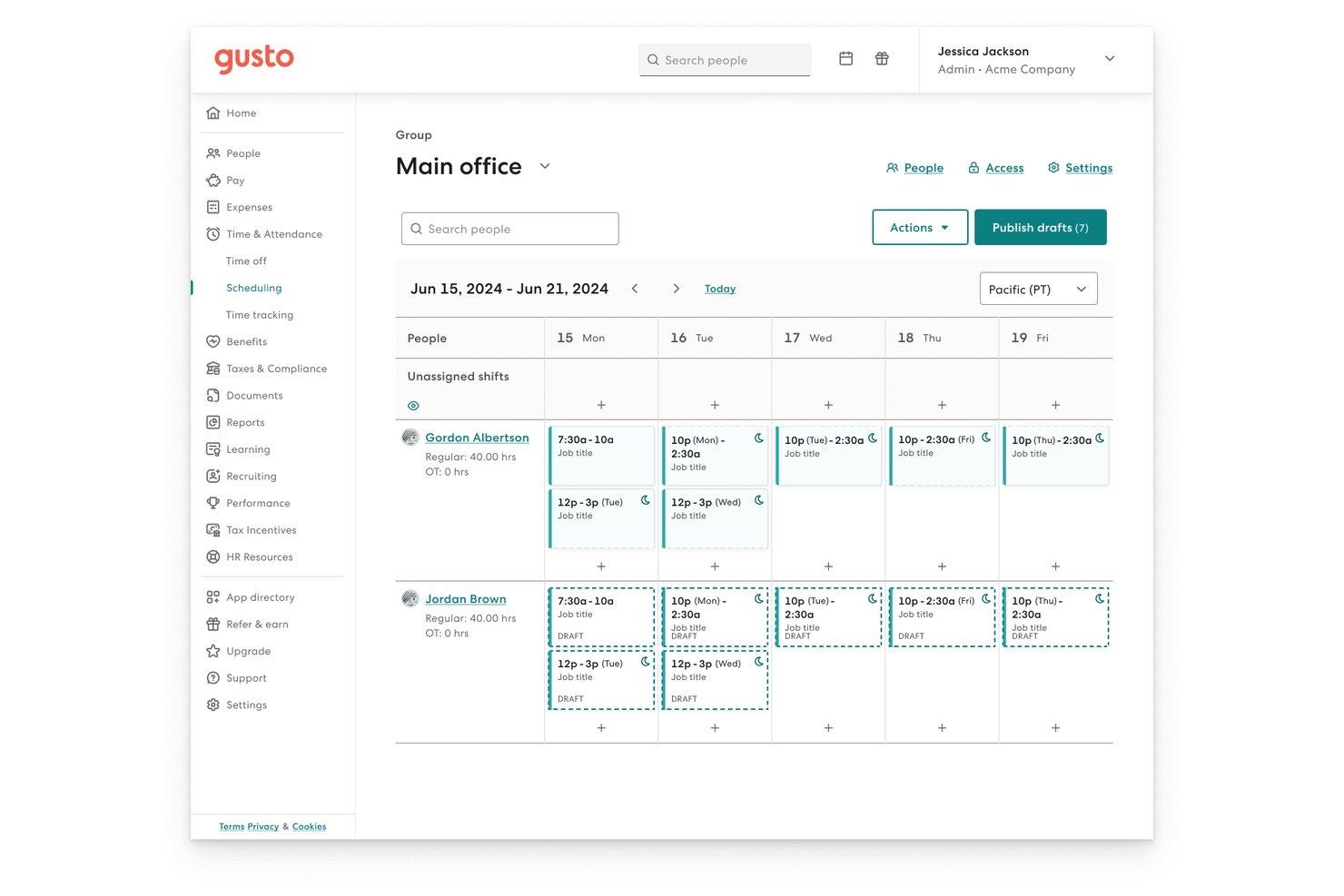Open Time & Attendance in sidebar
This screenshot has height=896, width=1344.
pyautogui.click(x=264, y=234)
